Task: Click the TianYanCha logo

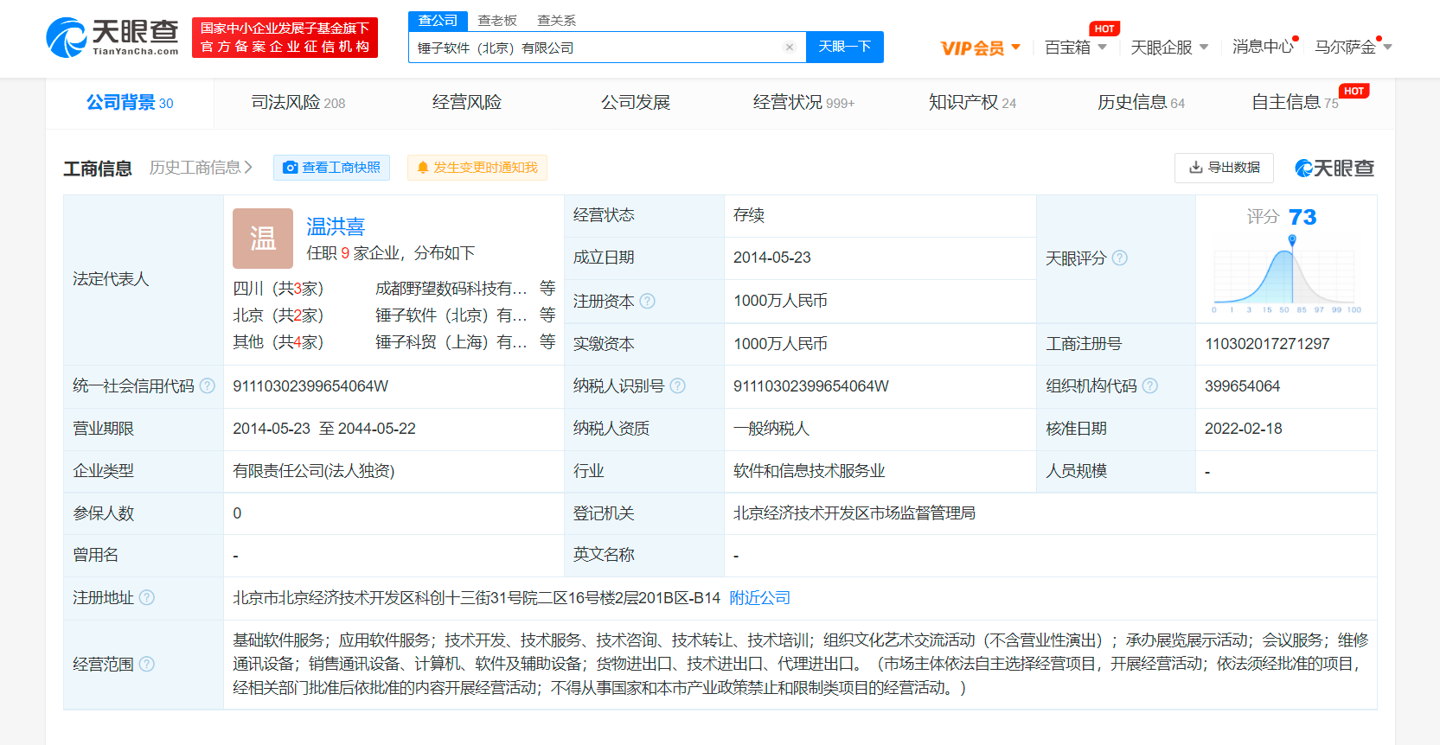Action: (x=113, y=38)
